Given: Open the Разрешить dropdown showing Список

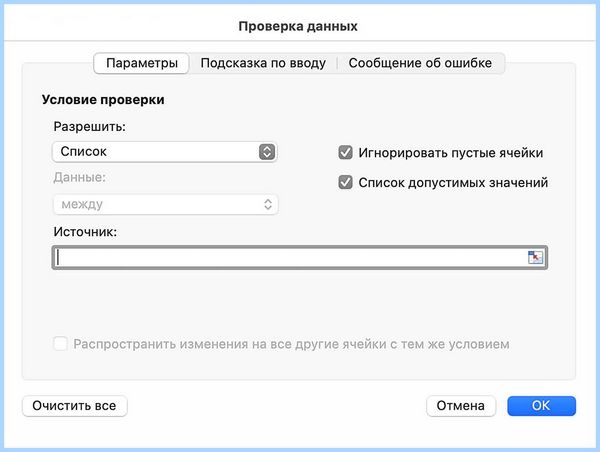Looking at the screenshot, I should (165, 152).
